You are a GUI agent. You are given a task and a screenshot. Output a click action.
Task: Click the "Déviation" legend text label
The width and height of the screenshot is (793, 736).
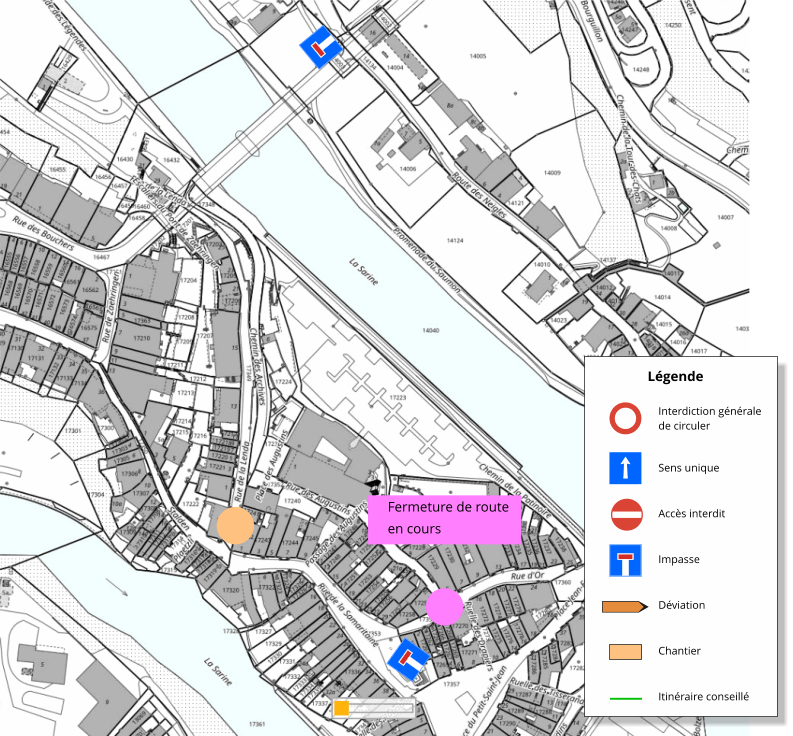(x=681, y=605)
